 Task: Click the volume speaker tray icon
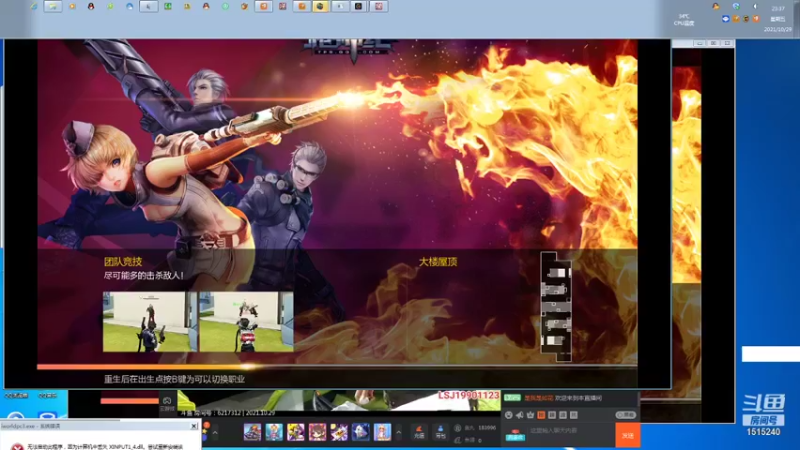[x=755, y=6]
